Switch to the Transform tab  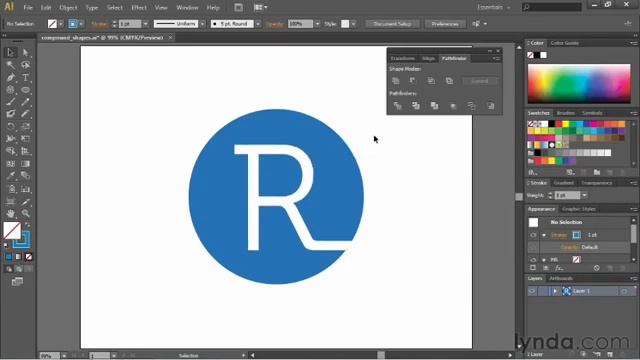402,58
